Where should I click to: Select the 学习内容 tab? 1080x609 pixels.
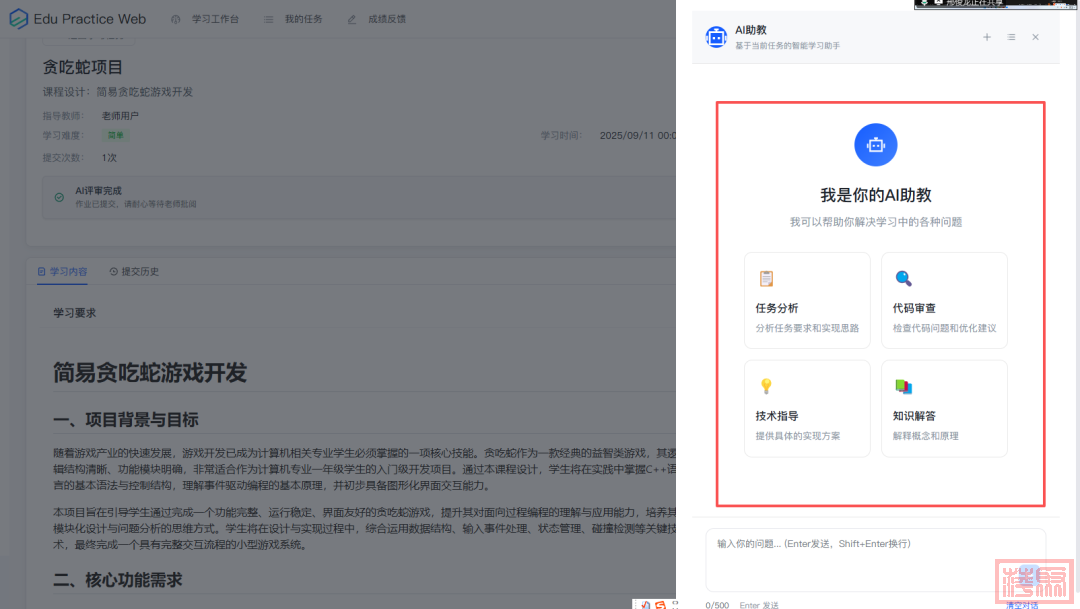(x=62, y=271)
